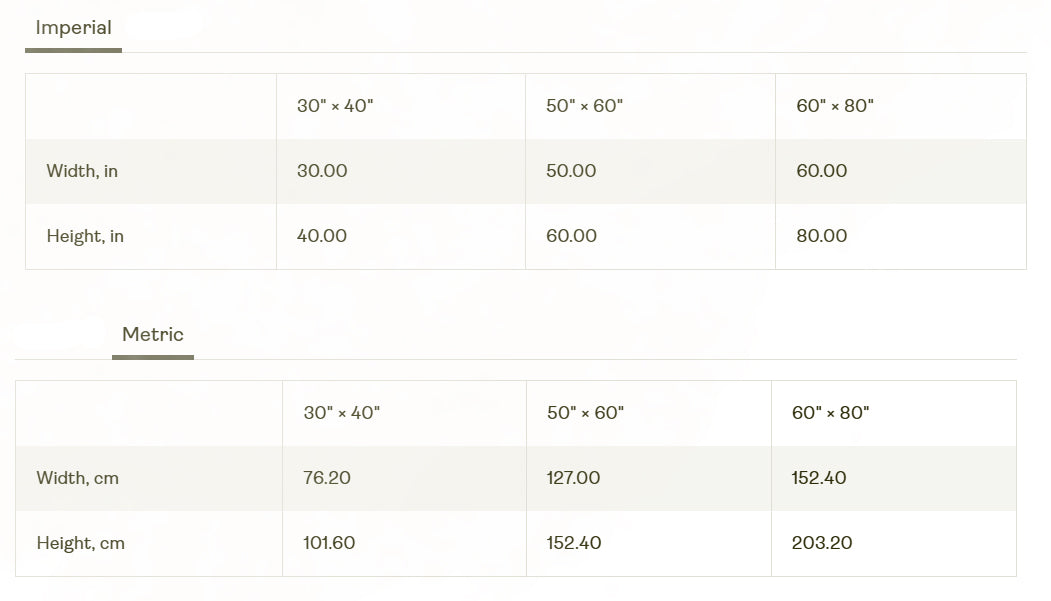This screenshot has height=601, width=1051.
Task: Click the Width, cm row label
Action: 78,478
